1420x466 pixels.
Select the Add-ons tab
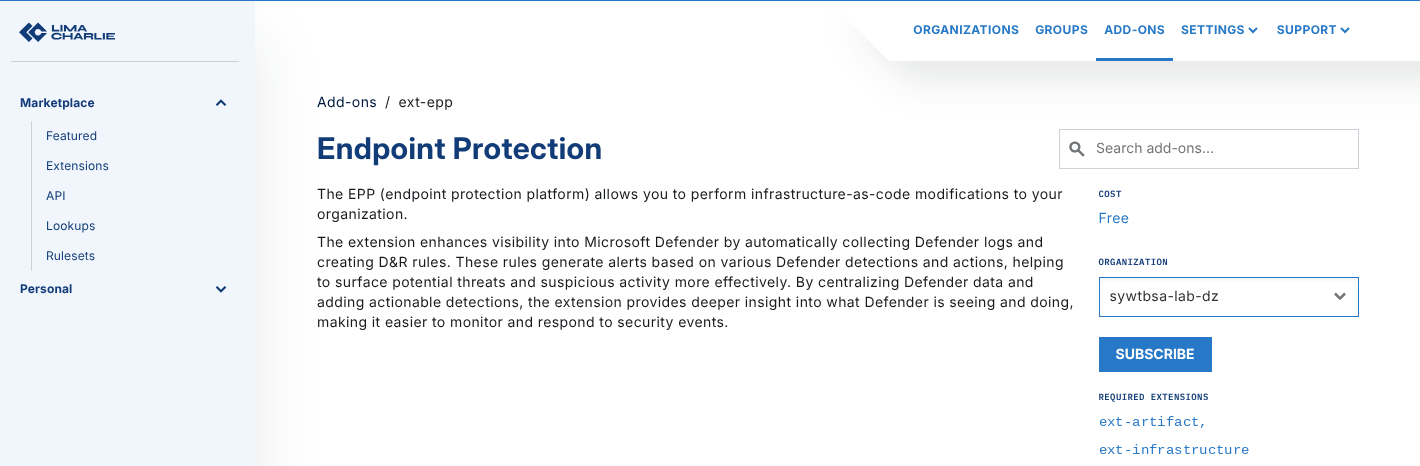coord(1134,30)
